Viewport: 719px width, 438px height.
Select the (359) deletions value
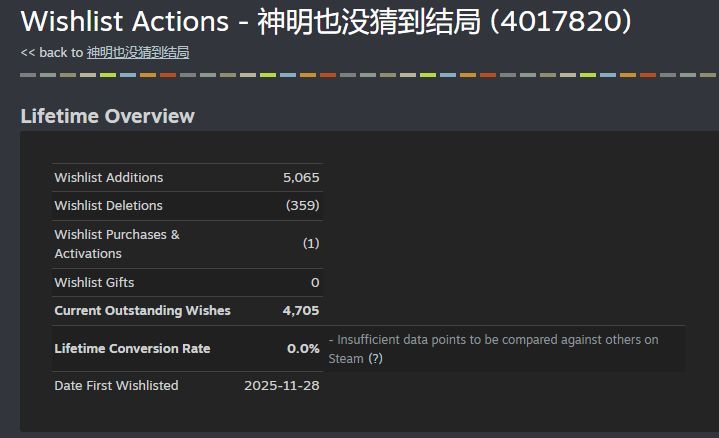(302, 205)
